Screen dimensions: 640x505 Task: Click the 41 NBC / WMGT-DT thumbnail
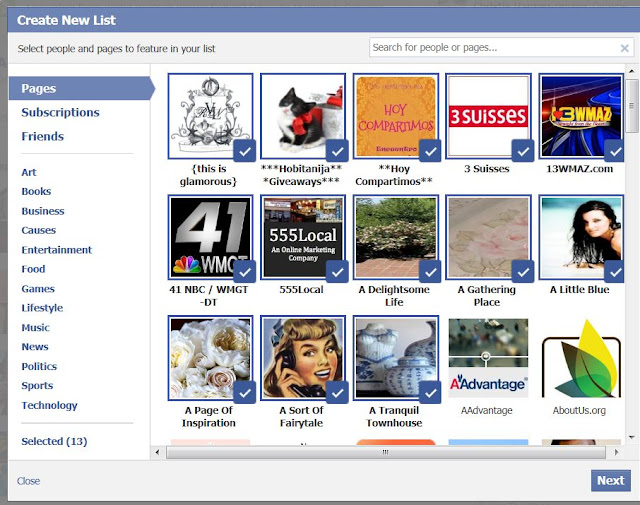click(x=210, y=237)
